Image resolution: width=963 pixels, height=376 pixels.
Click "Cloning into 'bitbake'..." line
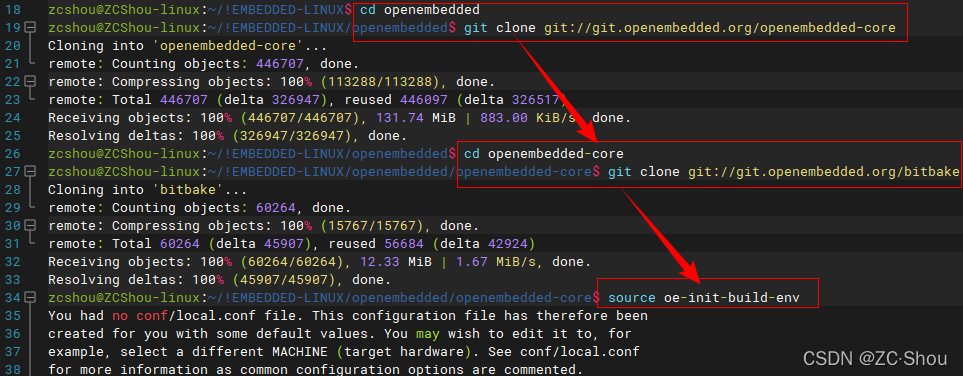[x=147, y=190]
